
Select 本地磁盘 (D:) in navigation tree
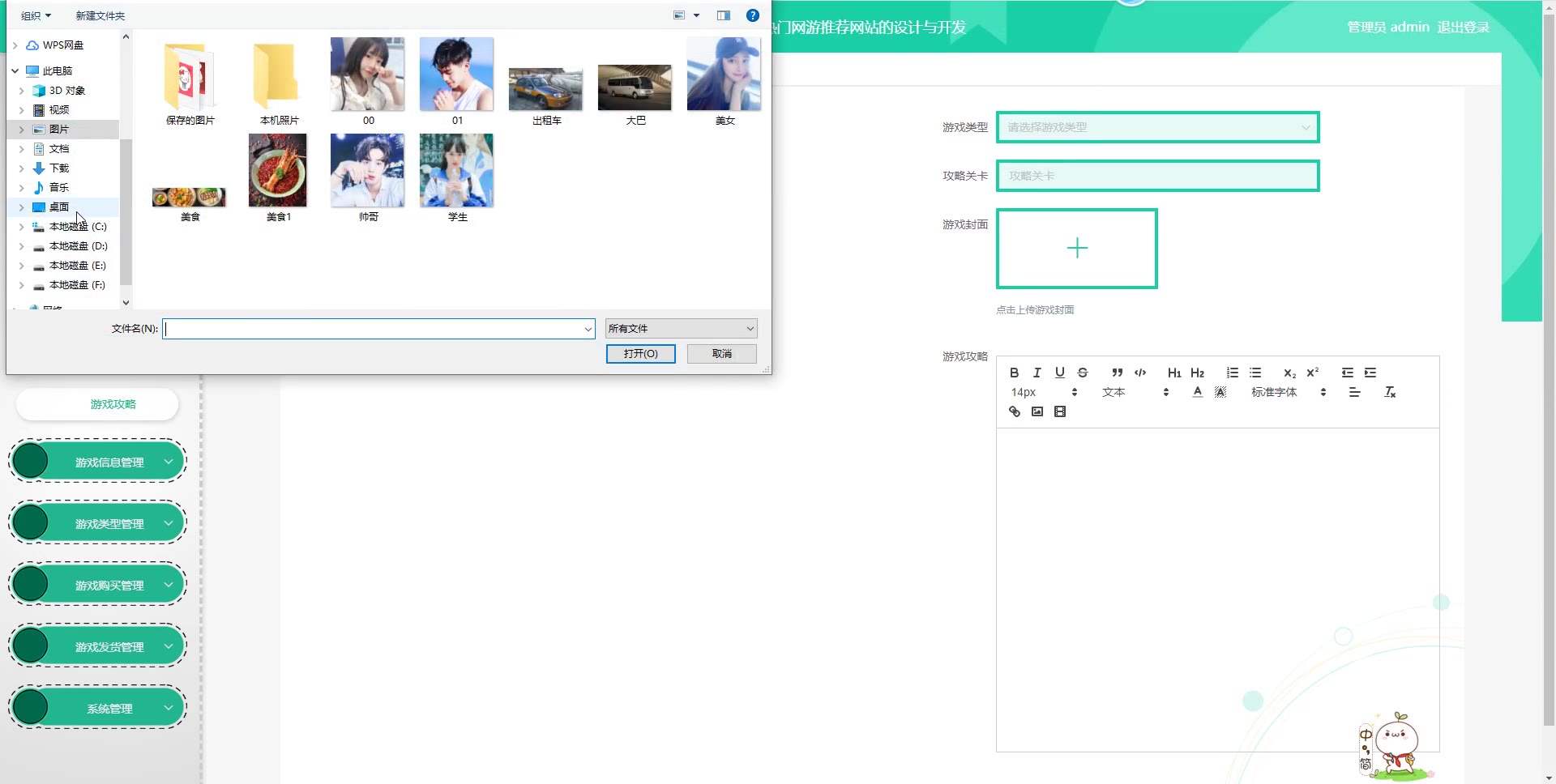pos(78,246)
